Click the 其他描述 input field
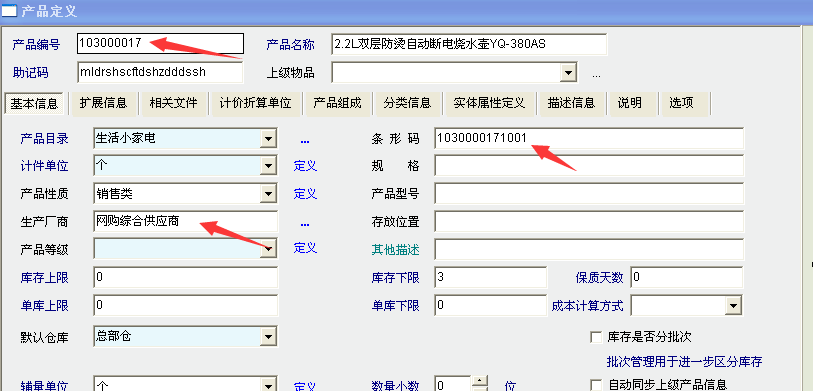 (x=589, y=249)
